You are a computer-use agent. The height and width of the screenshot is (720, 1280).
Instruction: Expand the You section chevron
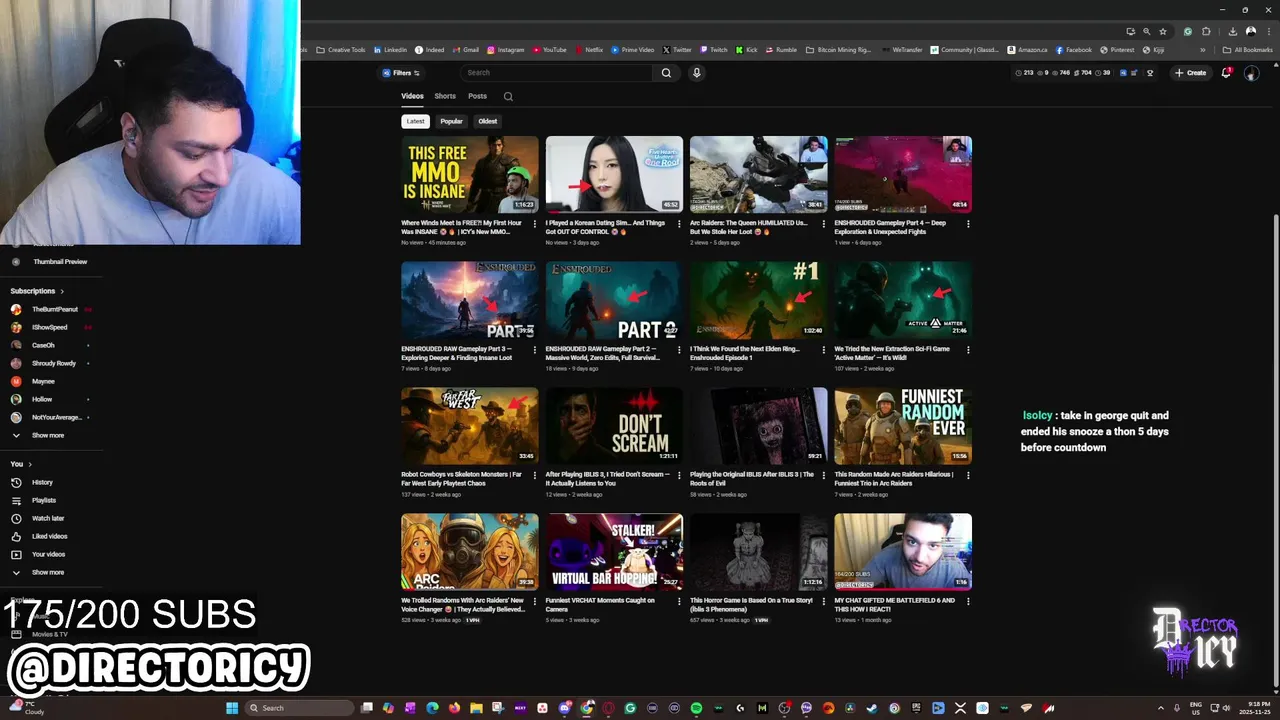(30, 464)
